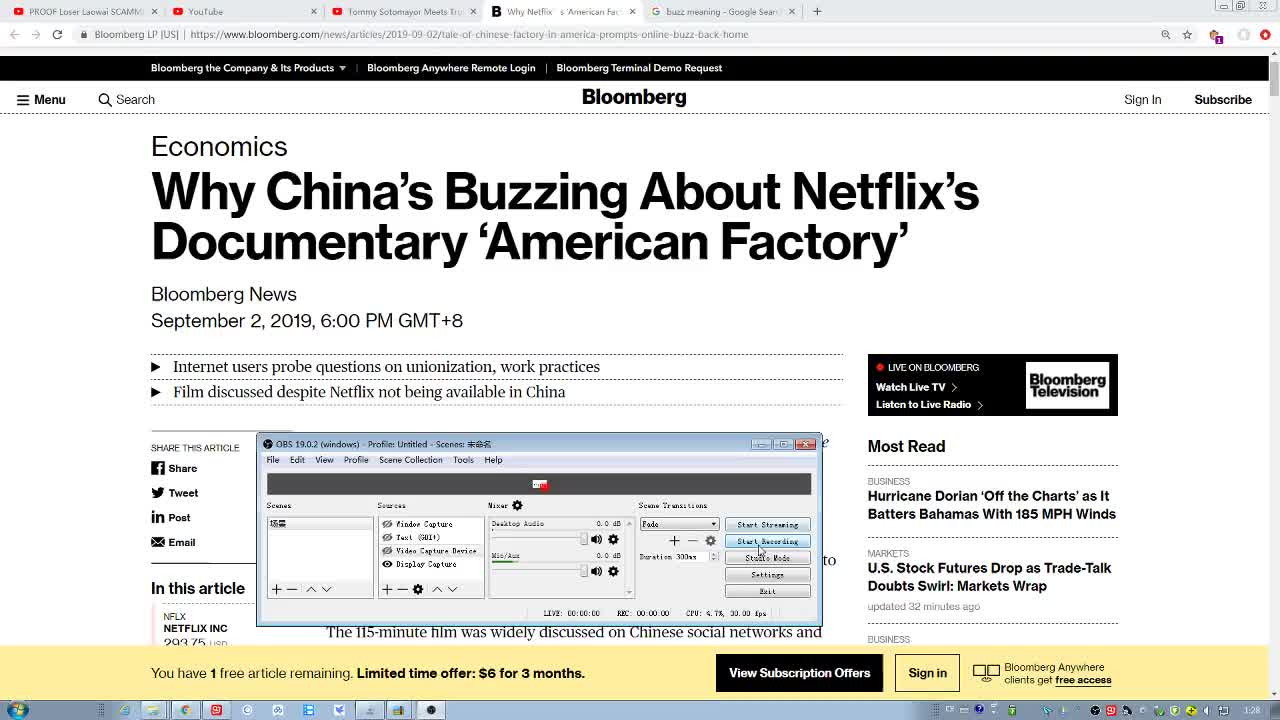Screen dimensions: 1280x720
Task: Show the Video Capture Device source
Action: pos(387,550)
